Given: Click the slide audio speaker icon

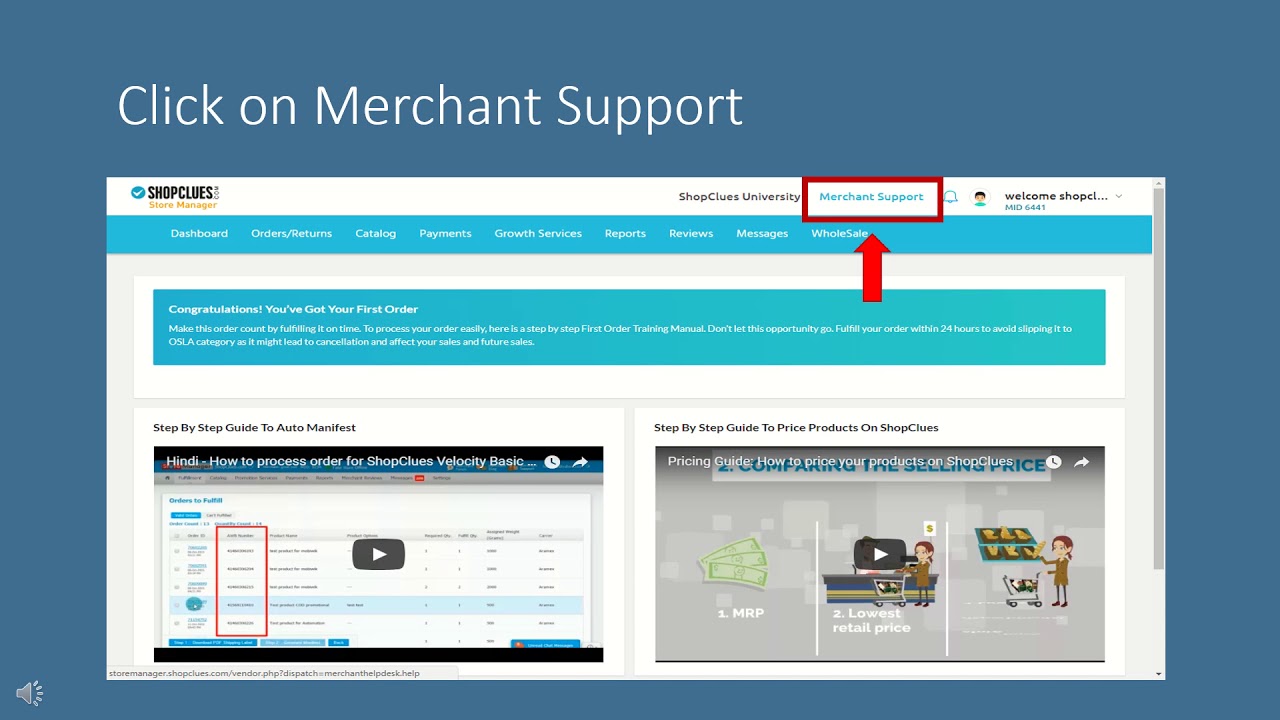Looking at the screenshot, I should point(30,693).
